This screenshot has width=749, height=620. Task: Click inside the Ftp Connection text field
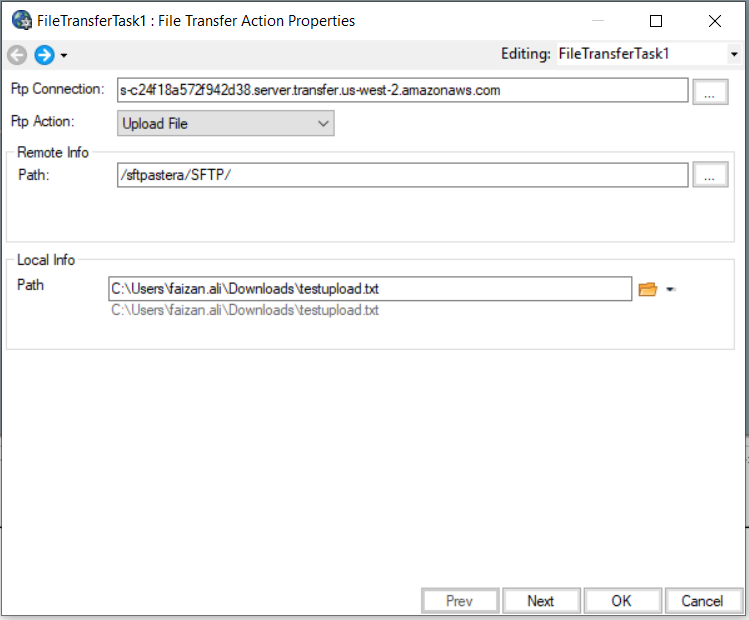402,90
